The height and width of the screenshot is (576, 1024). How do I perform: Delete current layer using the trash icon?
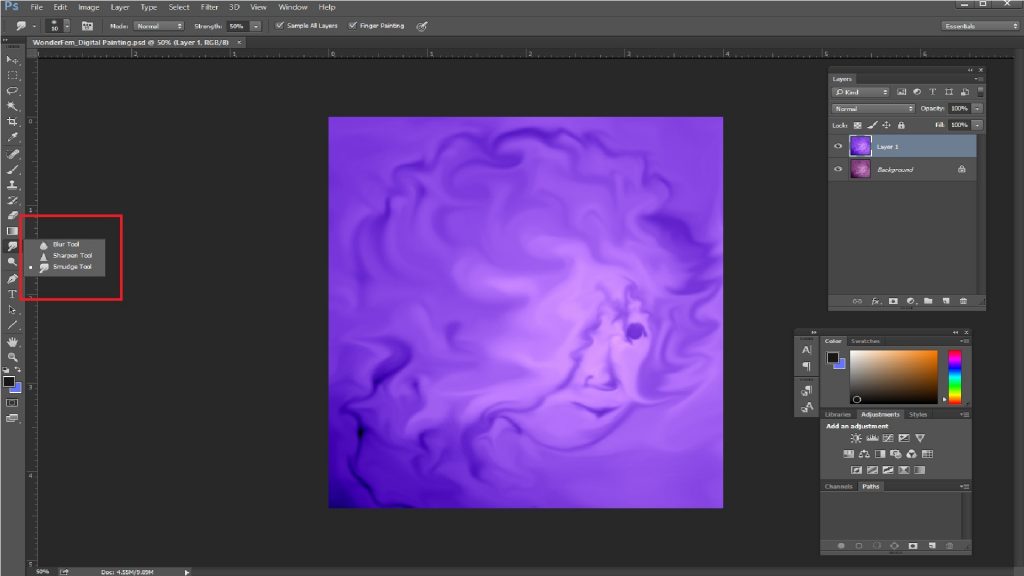pos(963,301)
